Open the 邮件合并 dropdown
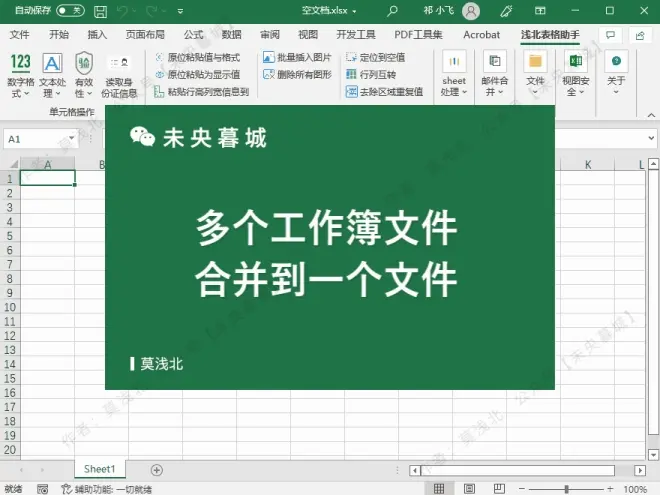The image size is (660, 495). coord(495,73)
